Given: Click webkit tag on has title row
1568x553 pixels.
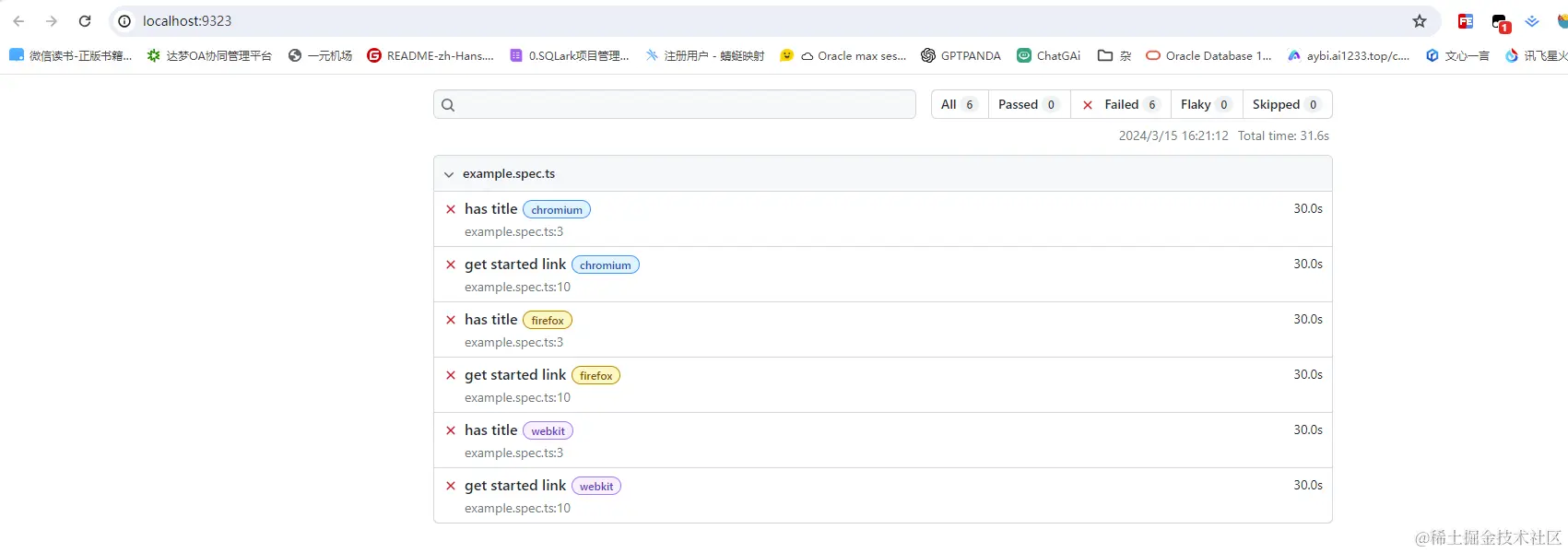Looking at the screenshot, I should [548, 430].
